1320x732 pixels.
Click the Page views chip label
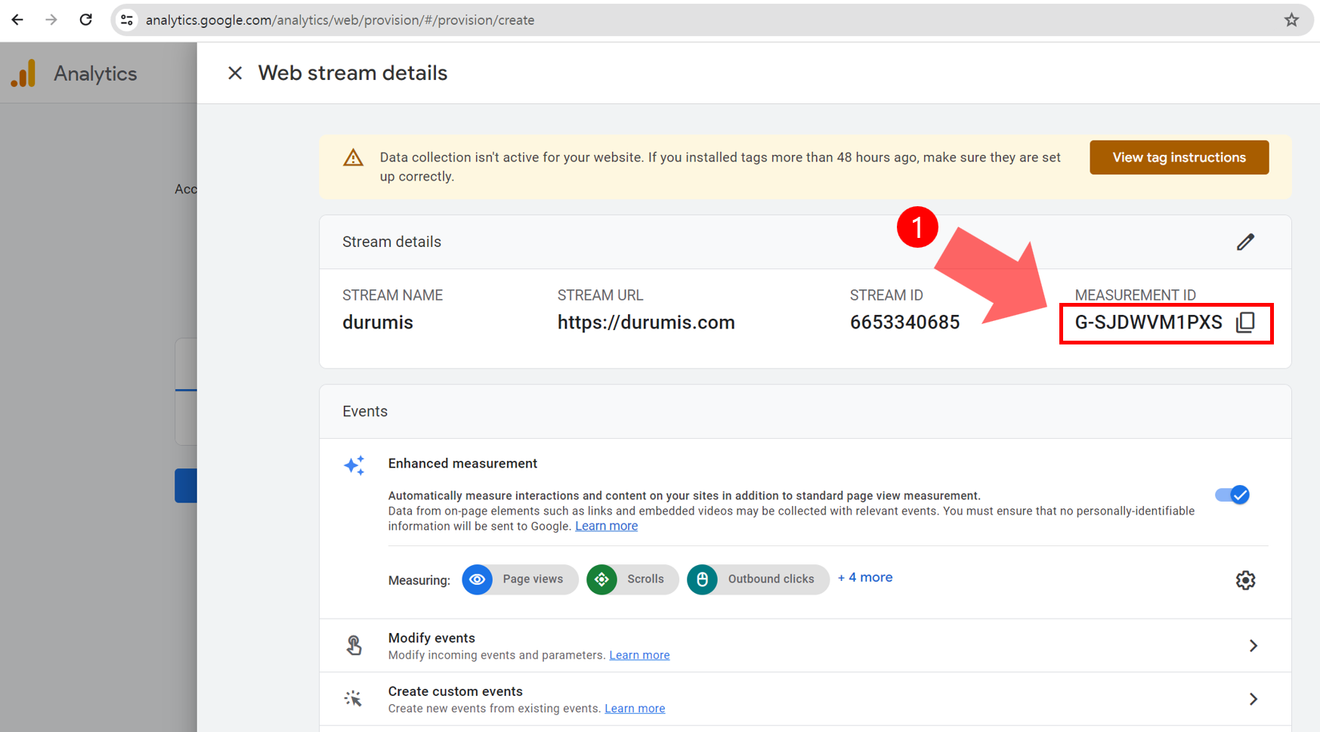[532, 579]
